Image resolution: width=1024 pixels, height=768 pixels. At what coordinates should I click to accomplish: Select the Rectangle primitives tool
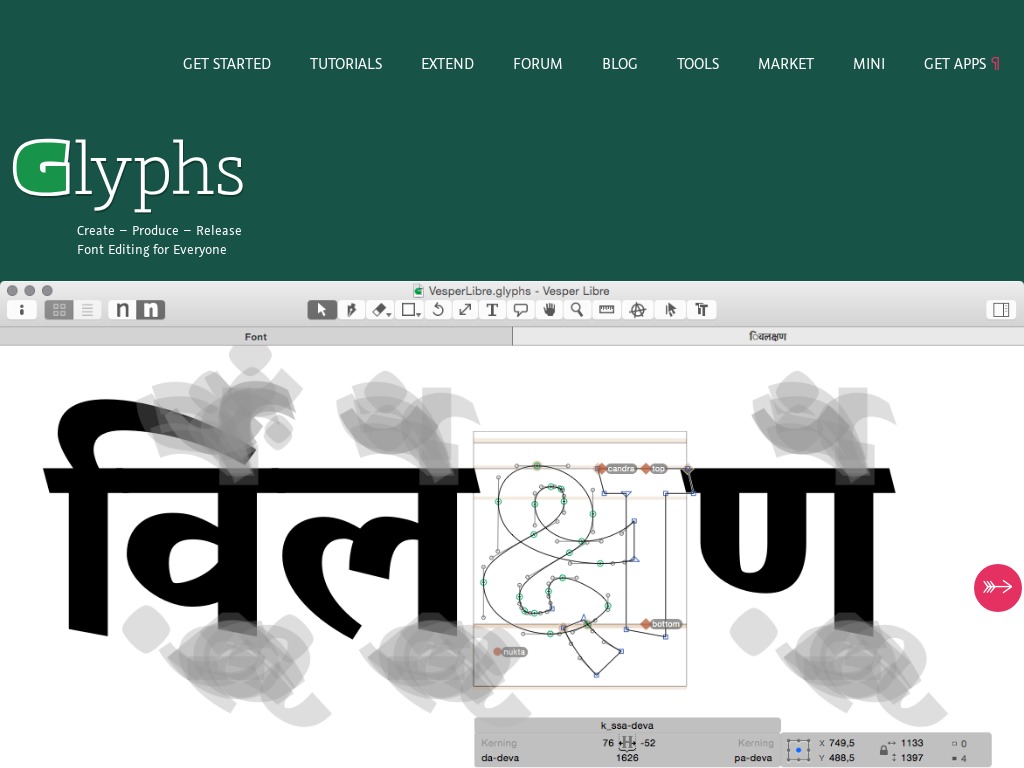click(x=409, y=310)
